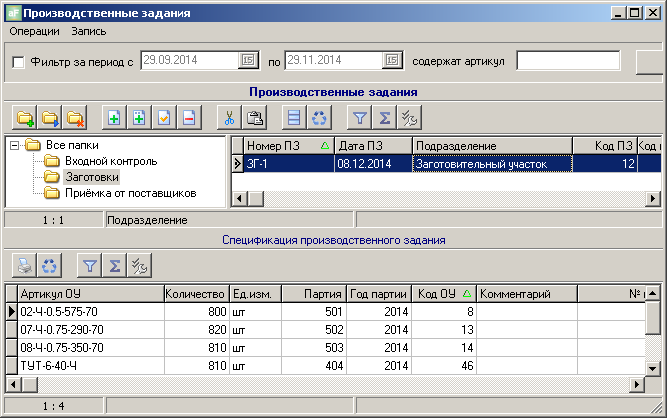This screenshot has height=418, width=667.
Task: Open the start date calendar picker
Action: point(248,61)
